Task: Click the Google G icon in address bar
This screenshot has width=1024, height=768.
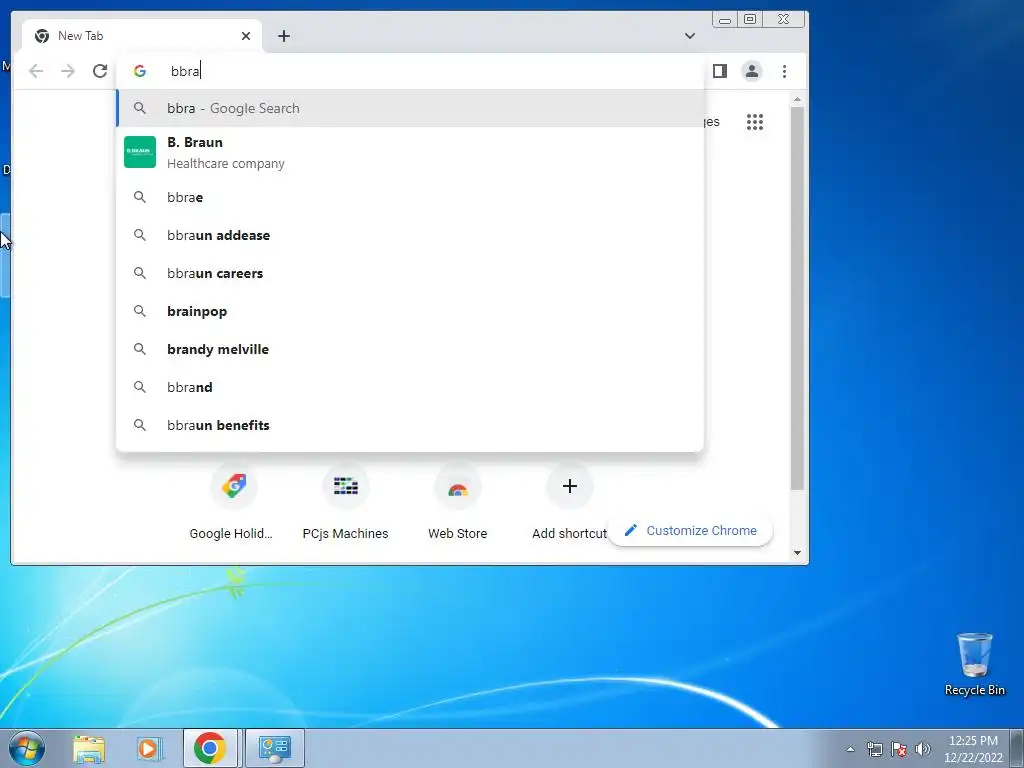Action: 140,71
